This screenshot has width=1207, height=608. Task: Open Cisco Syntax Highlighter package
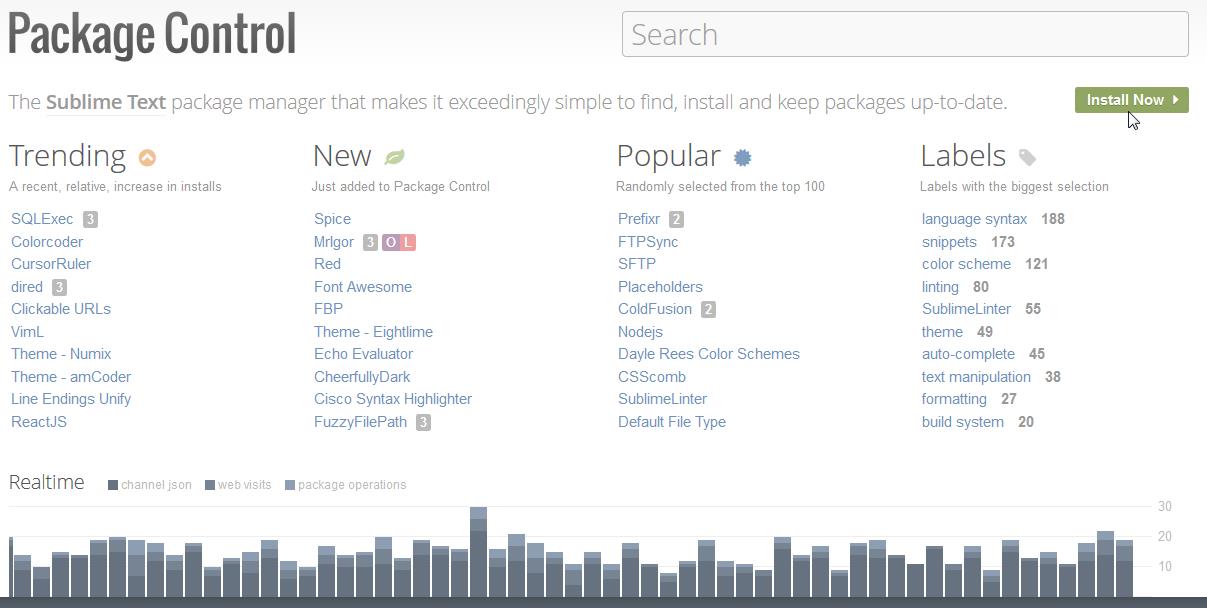393,399
